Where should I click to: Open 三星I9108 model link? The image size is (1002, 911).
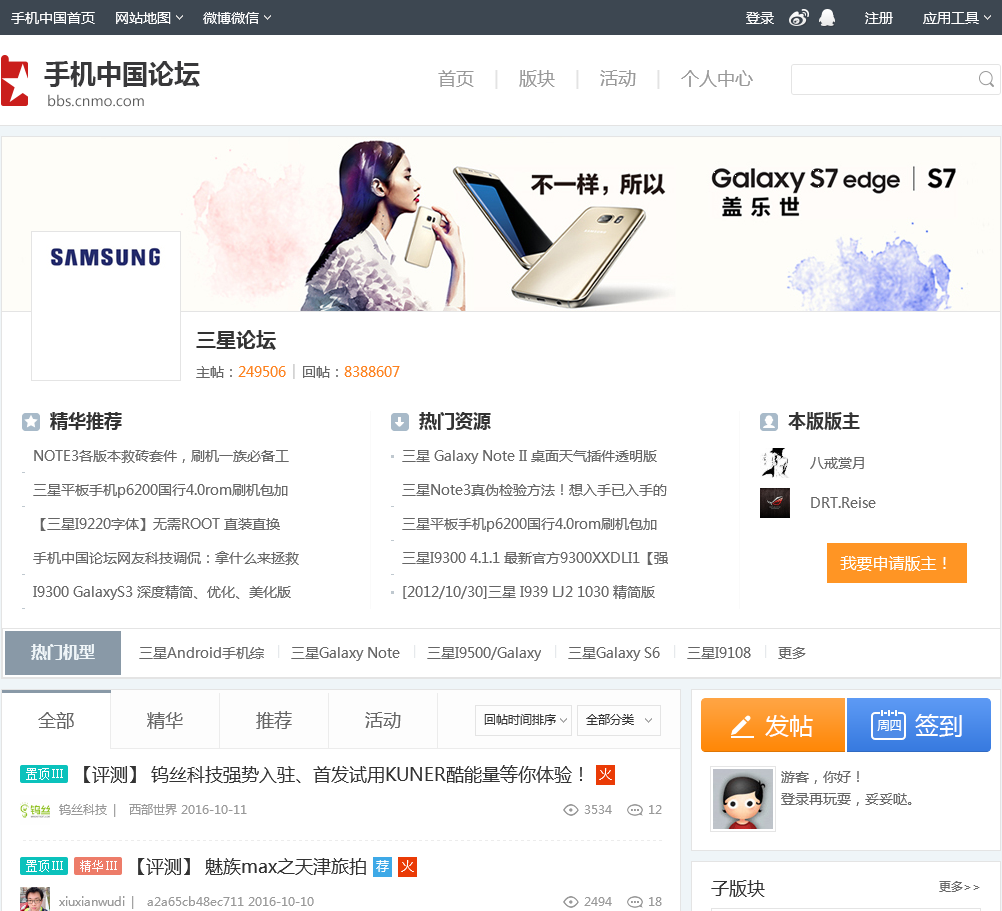[719, 653]
